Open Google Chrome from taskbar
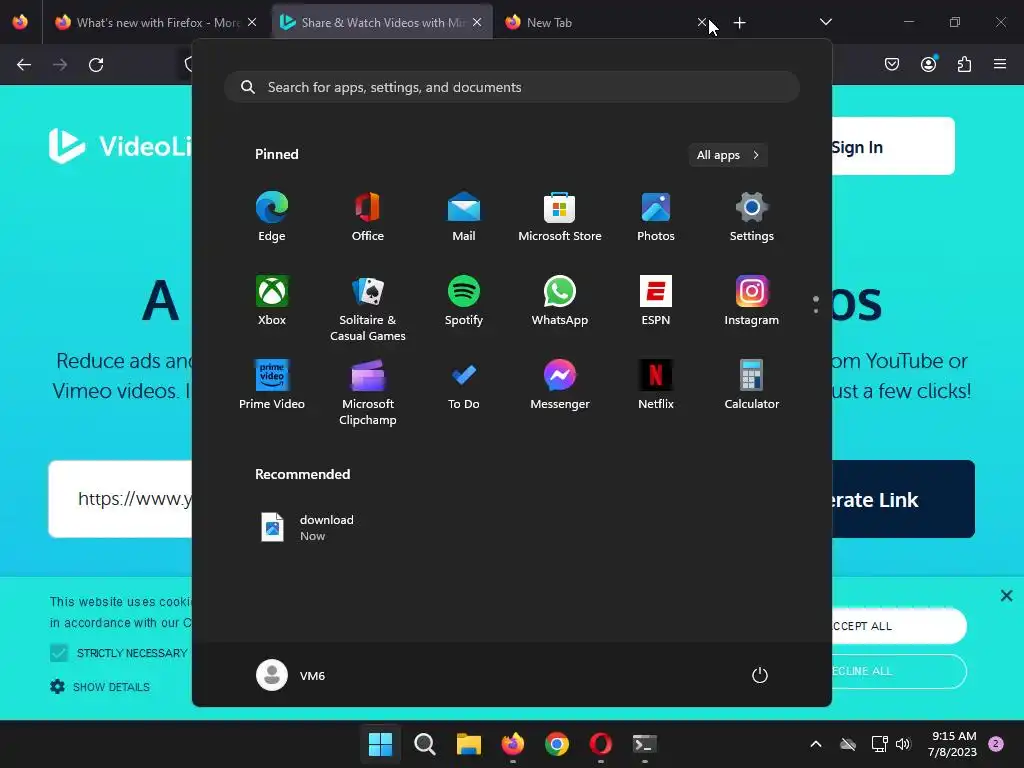Screen dimensions: 1024x768 [556, 744]
